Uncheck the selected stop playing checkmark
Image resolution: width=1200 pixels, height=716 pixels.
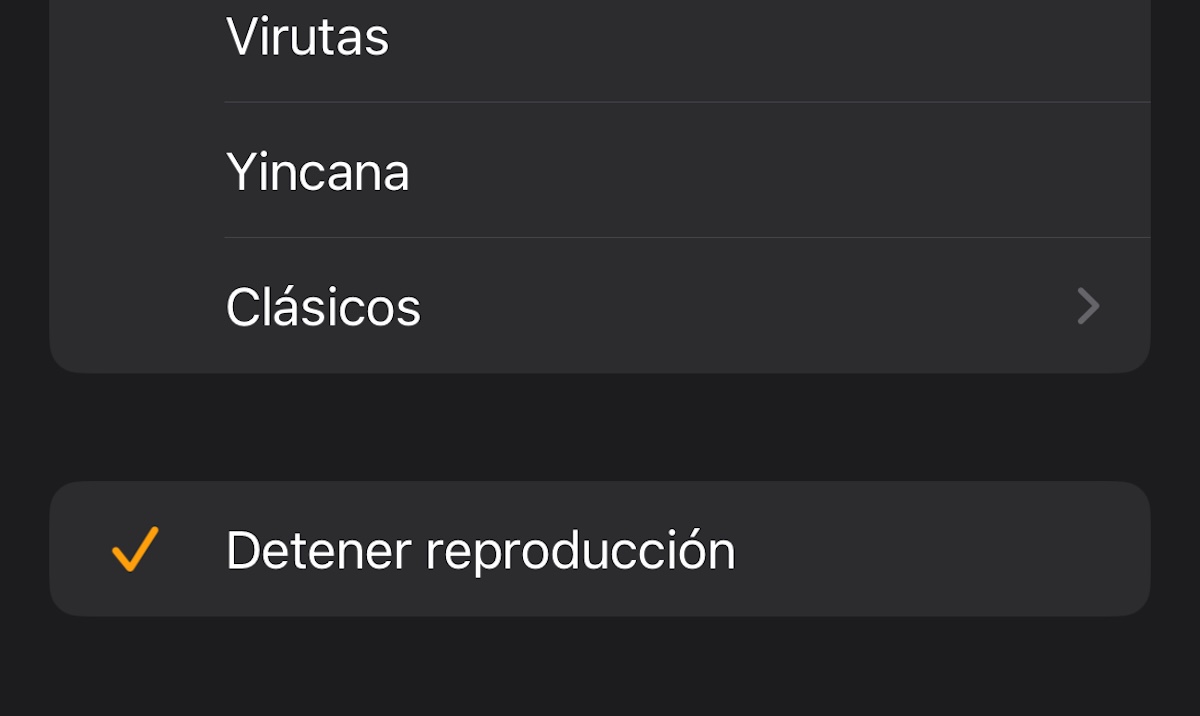point(135,550)
